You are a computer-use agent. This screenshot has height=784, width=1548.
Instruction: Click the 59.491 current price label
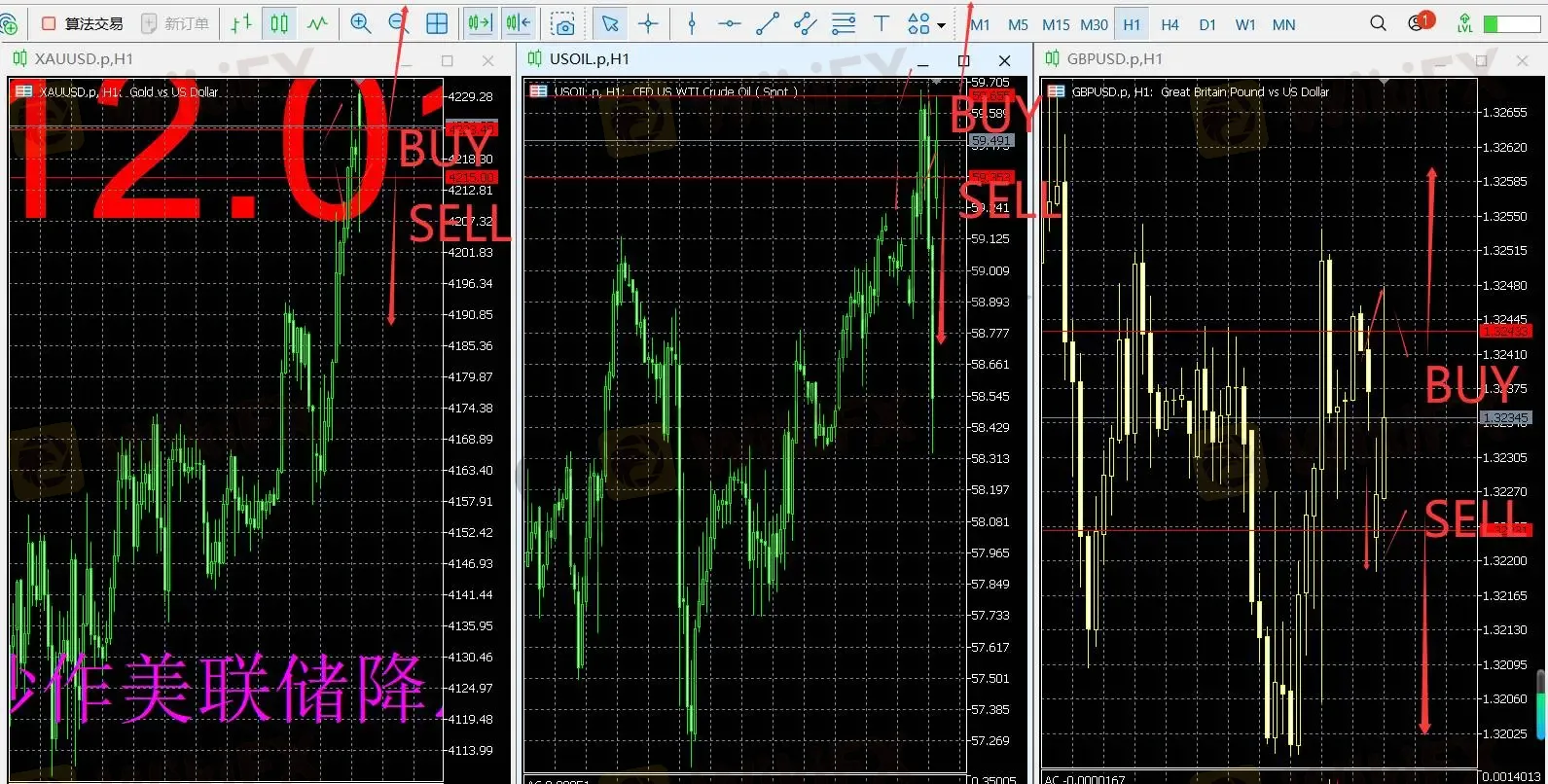click(x=991, y=140)
